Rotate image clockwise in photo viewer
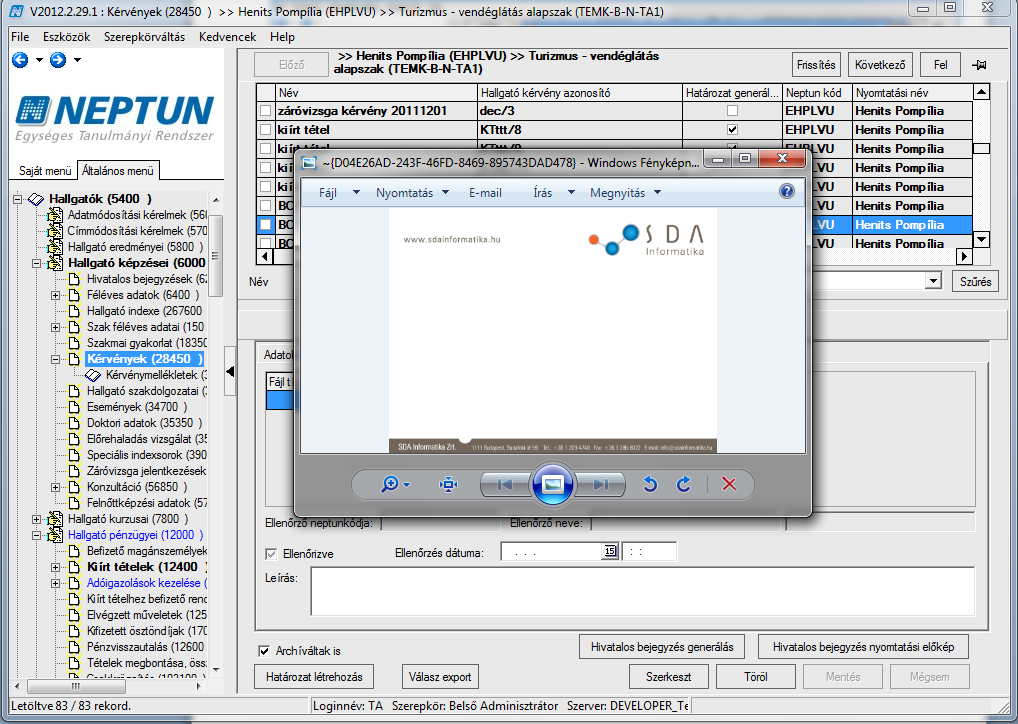1018x724 pixels. (684, 484)
